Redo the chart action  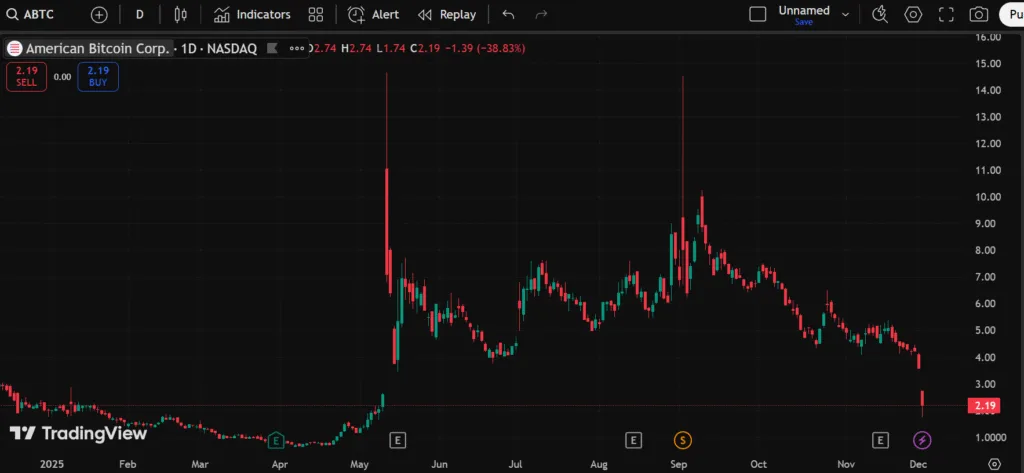541,14
